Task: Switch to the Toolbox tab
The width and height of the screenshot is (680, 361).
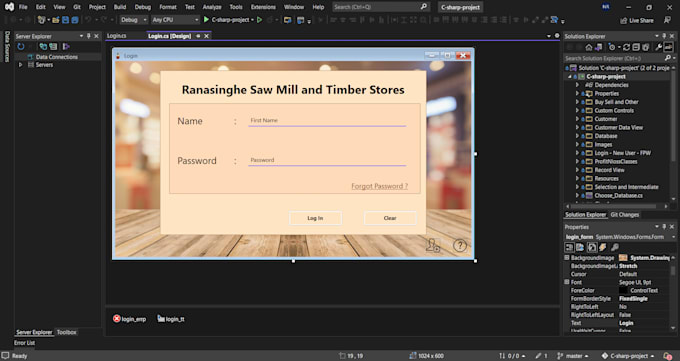Action: 66,332
